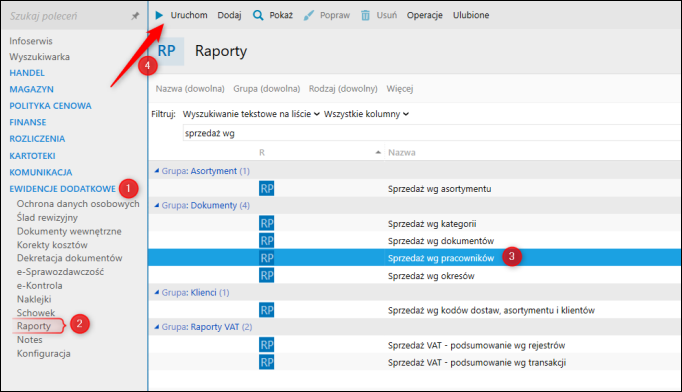Open Konfiguracja in sidebar
682x392 pixels.
pos(43,354)
